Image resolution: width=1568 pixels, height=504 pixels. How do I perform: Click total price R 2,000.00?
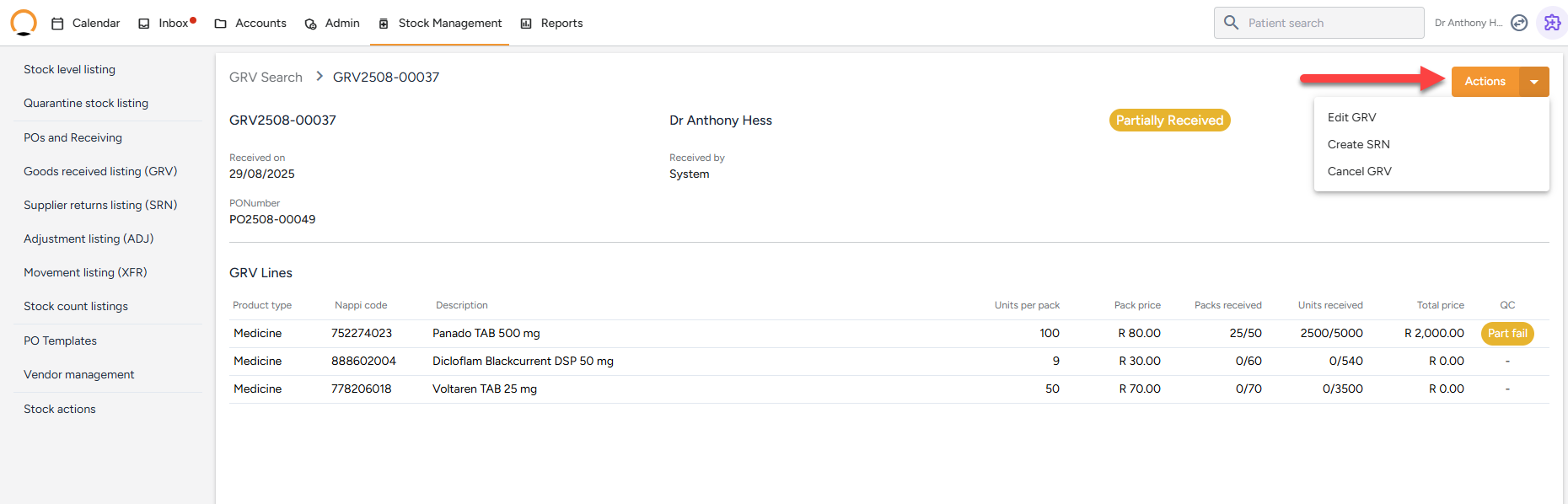pos(1434,333)
